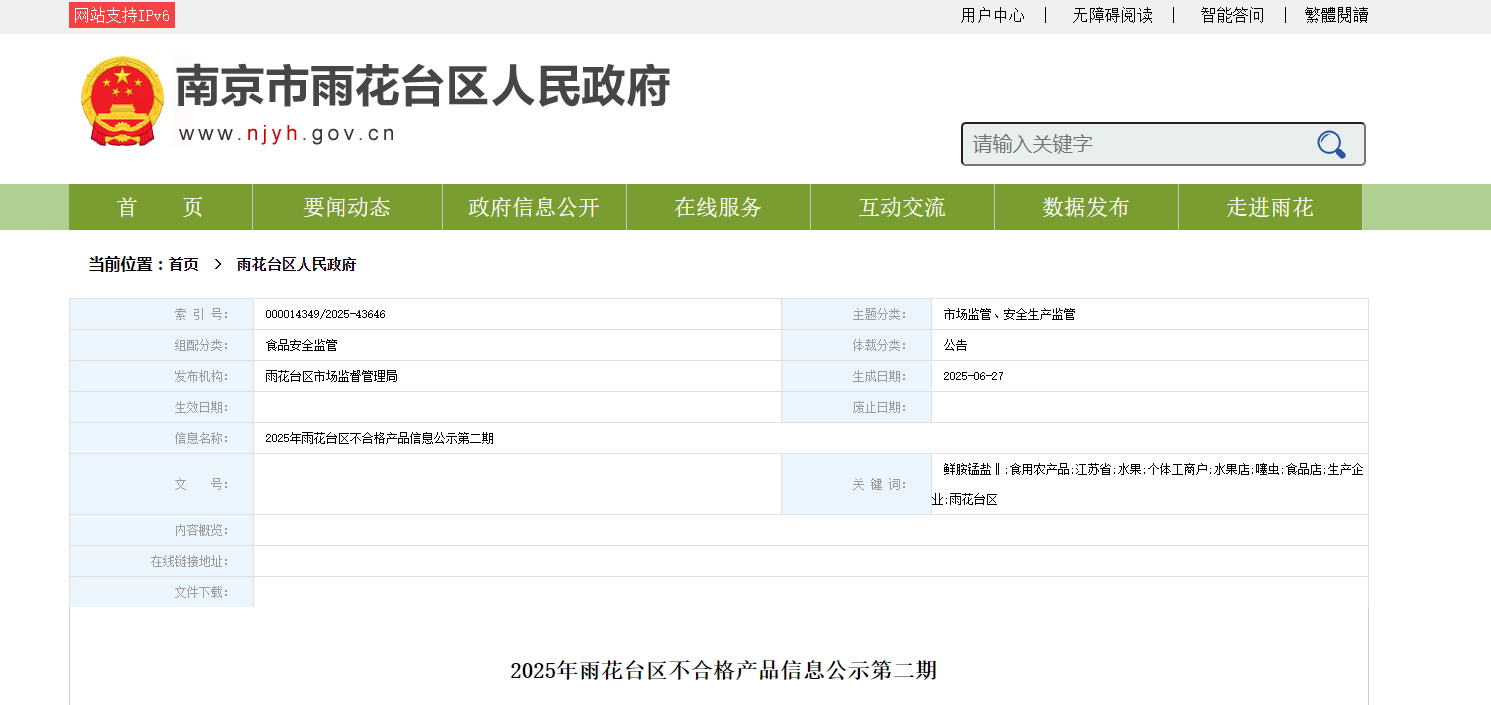The height and width of the screenshot is (705, 1491).
Task: Click 首页 in the breadcrumb trail
Action: [x=183, y=265]
